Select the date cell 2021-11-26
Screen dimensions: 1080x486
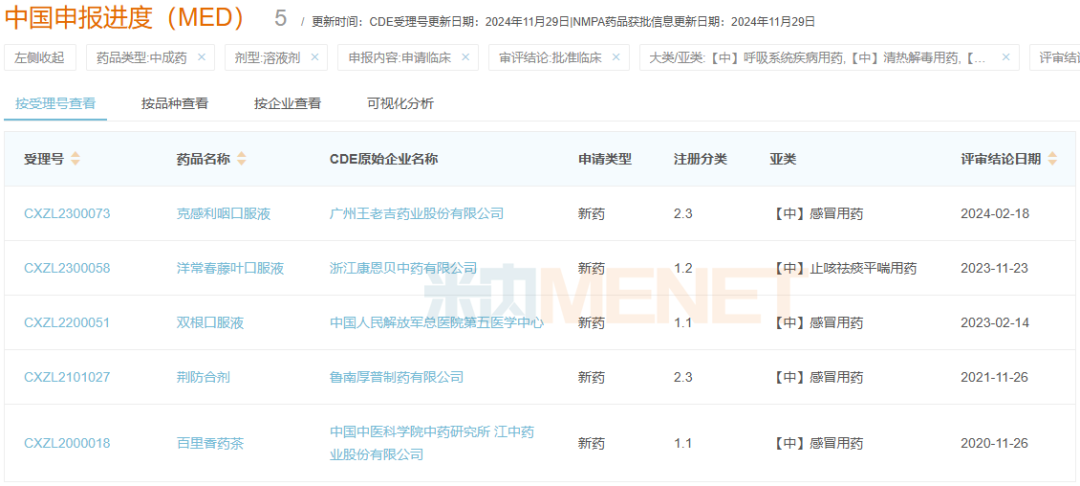click(995, 377)
